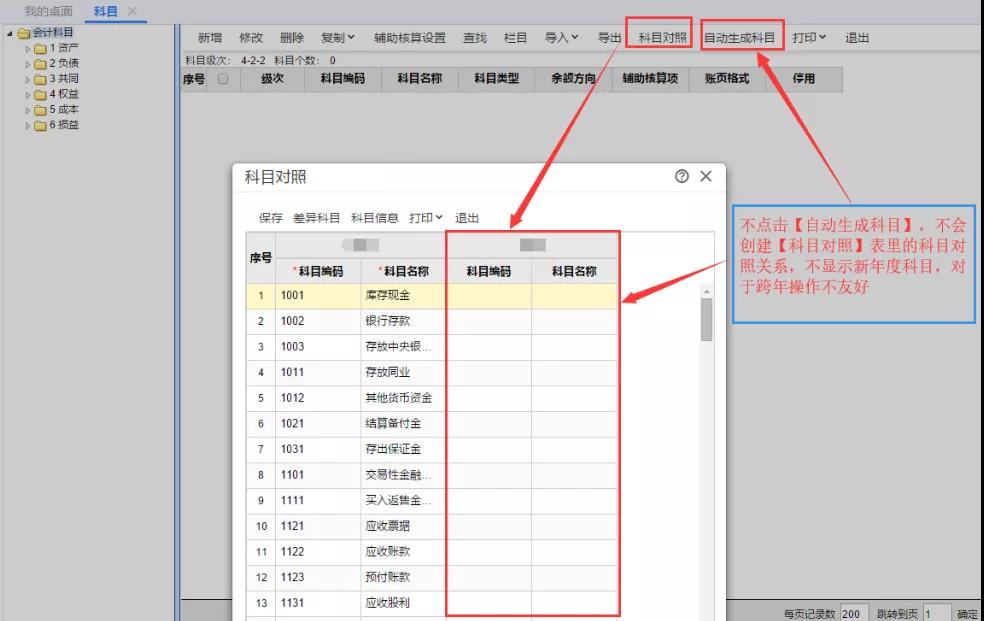Click 保存 in 科目对照 dialog
Screen dimensions: 984x621
pyautogui.click(x=270, y=218)
